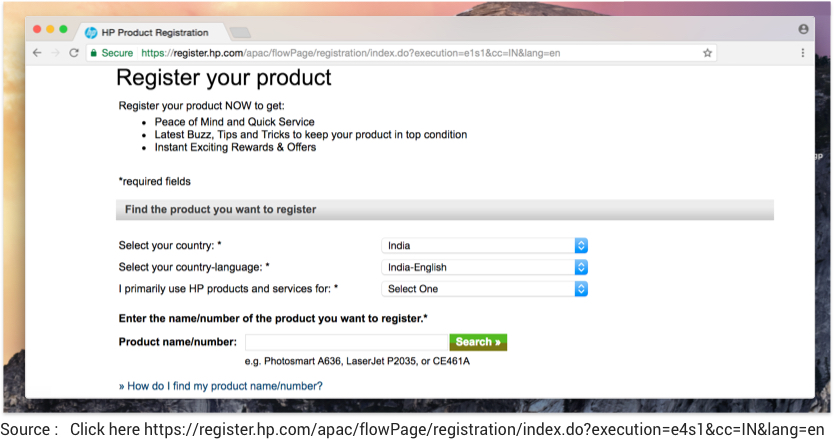Click the Product name/number label
Image resolution: width=834 pixels, height=439 pixels.
pyautogui.click(x=178, y=342)
